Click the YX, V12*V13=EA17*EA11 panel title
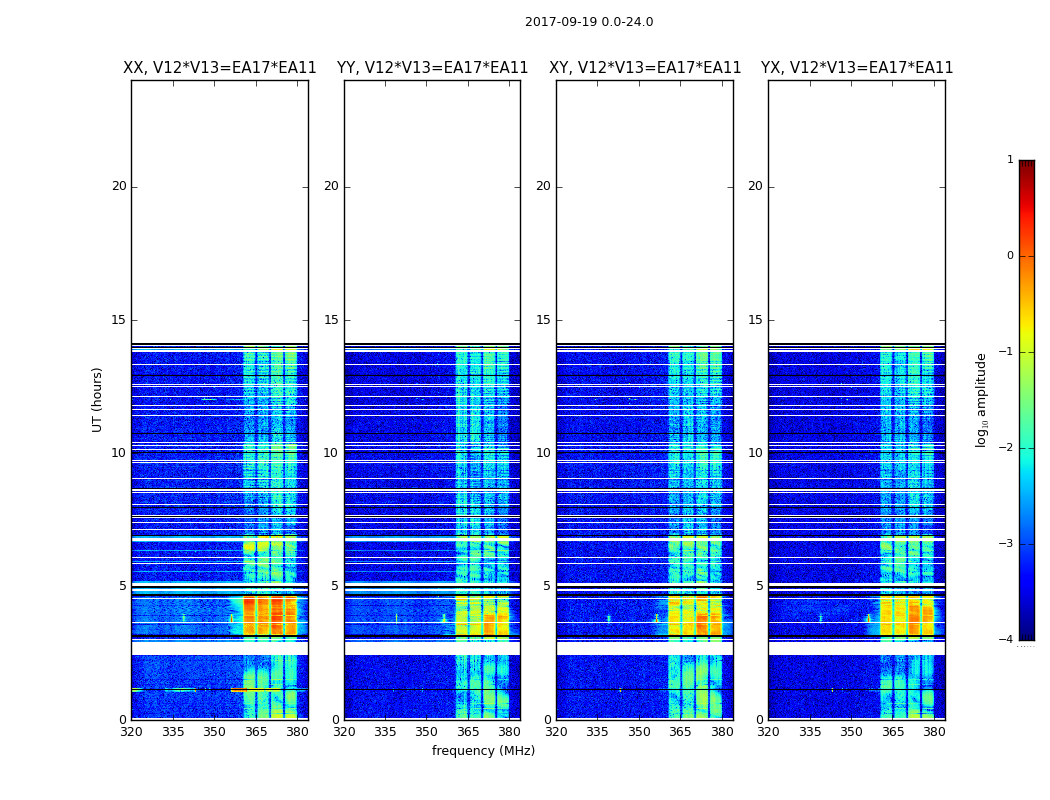 [x=856, y=68]
